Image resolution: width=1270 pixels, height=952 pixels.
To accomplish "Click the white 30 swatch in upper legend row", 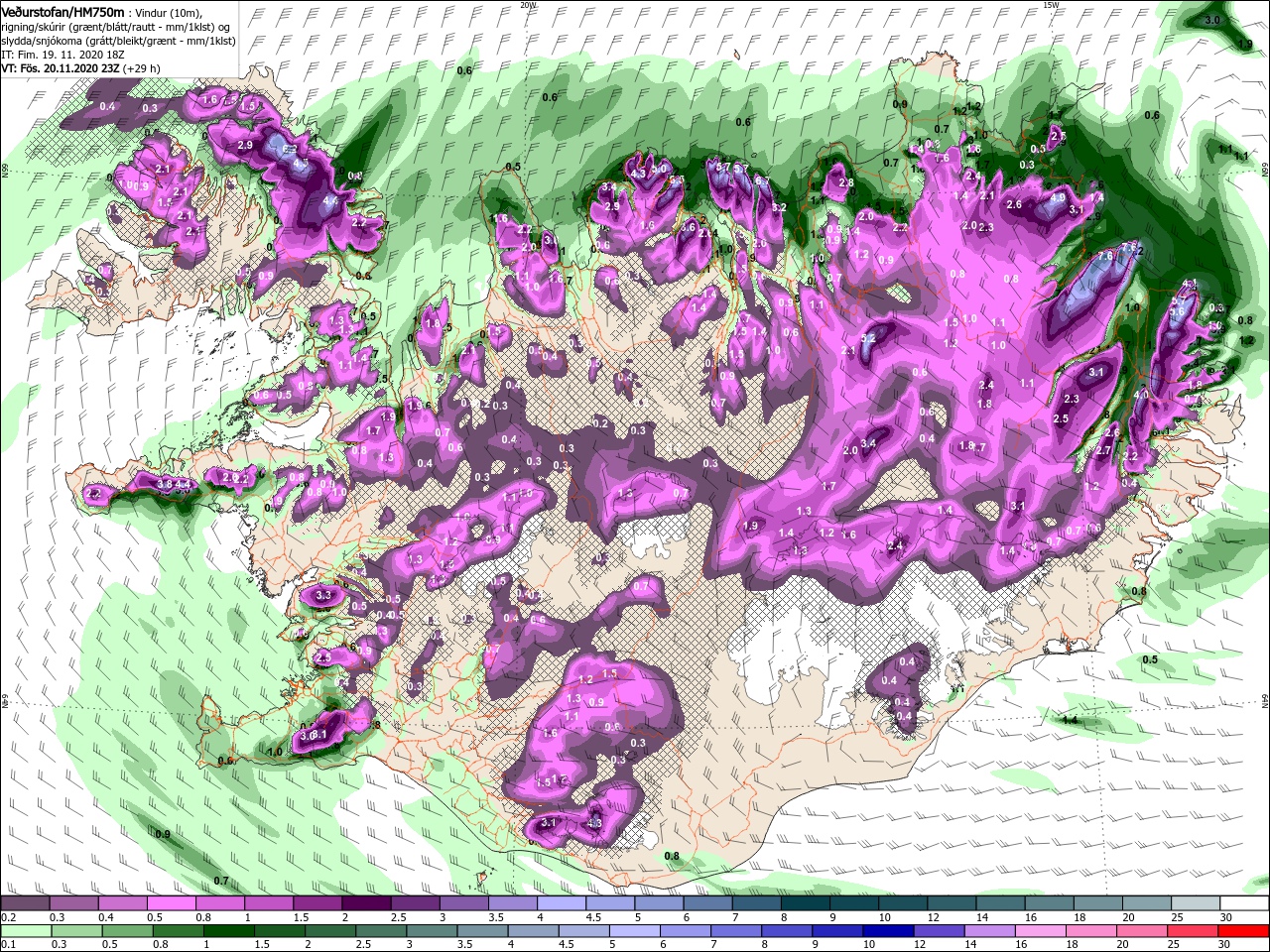I will (1244, 903).
